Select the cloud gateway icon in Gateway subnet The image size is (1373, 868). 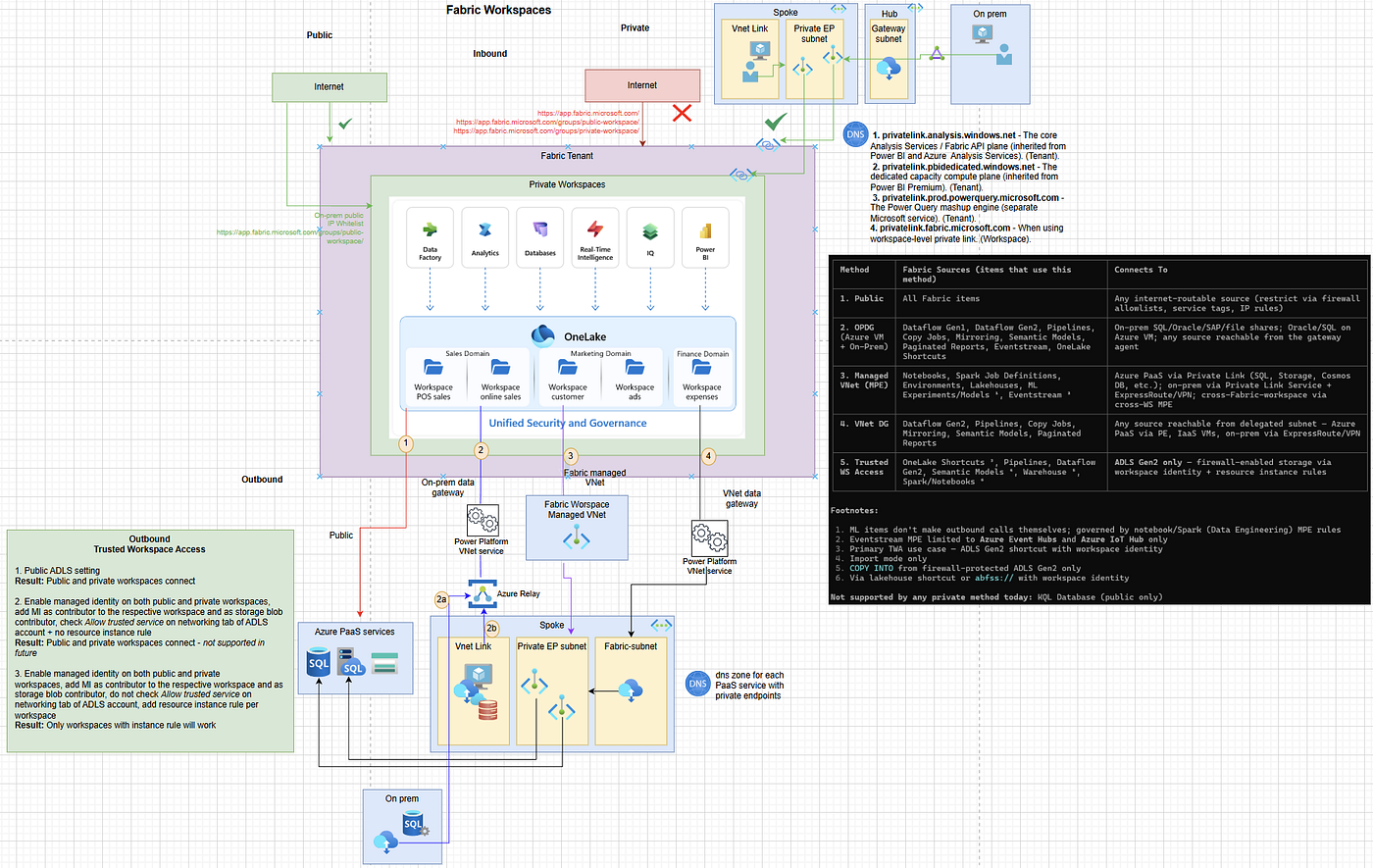click(x=889, y=69)
